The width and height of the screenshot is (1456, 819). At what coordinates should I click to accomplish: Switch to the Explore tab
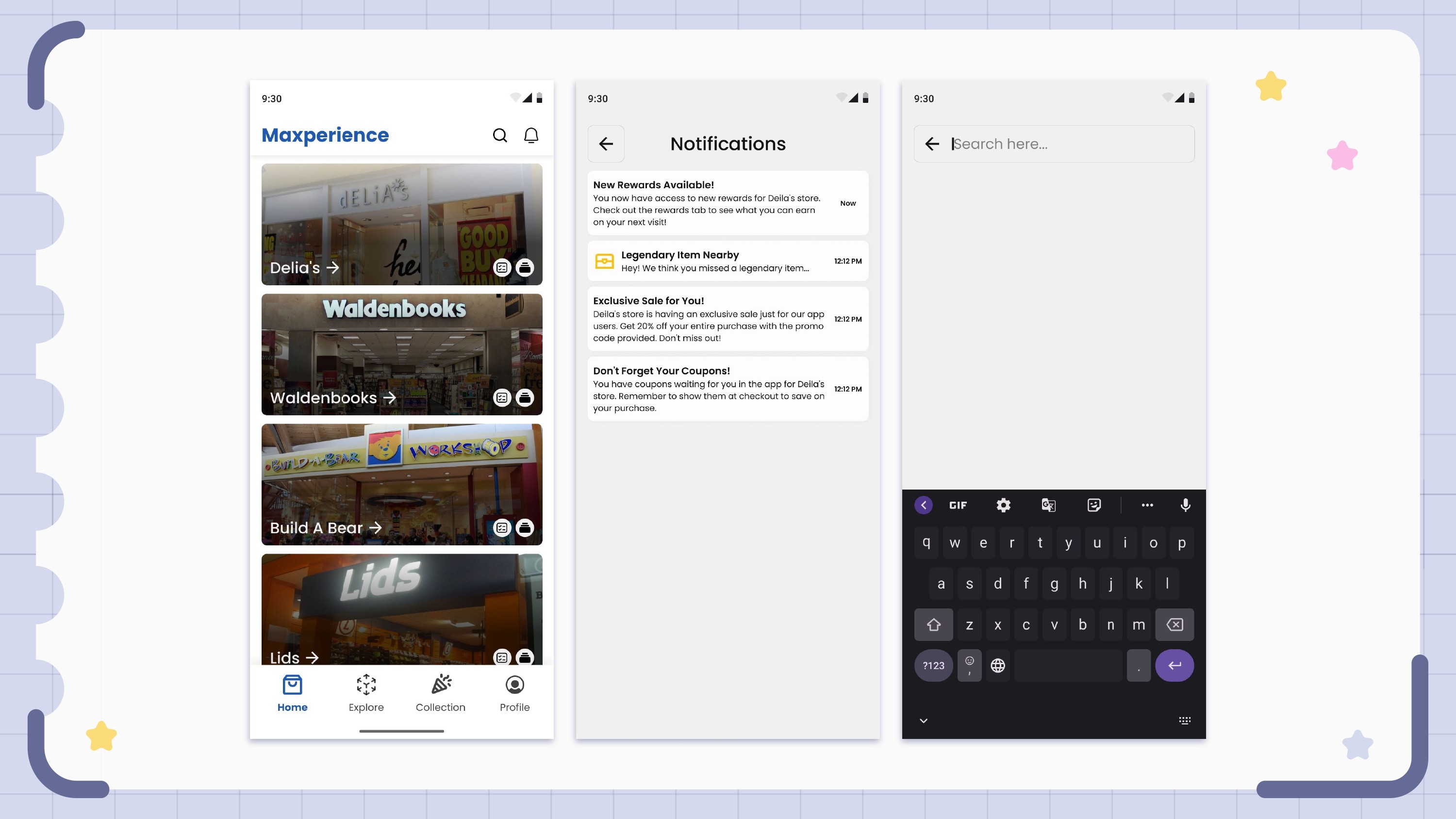(x=366, y=693)
